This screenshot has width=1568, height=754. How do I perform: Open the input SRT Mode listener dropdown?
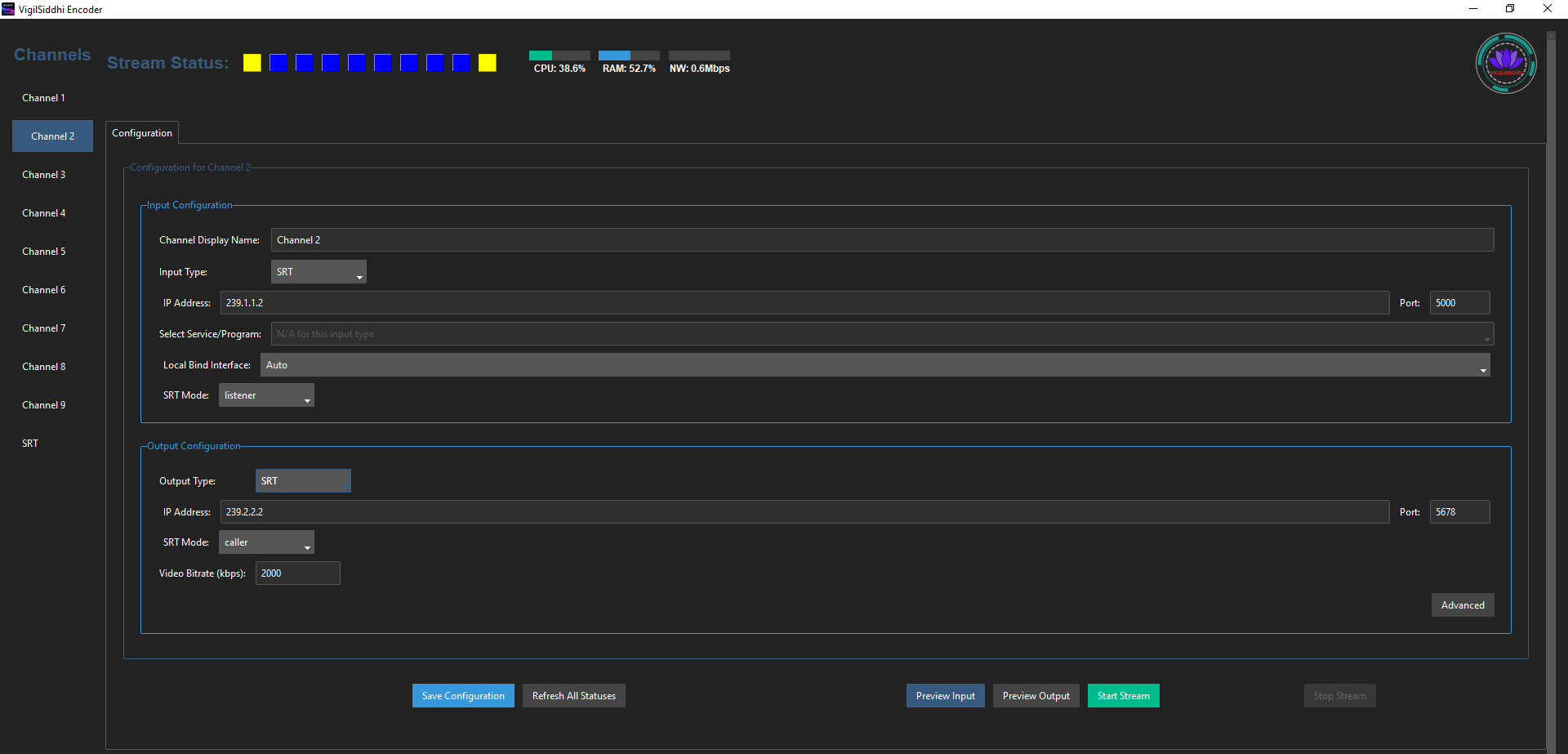(x=266, y=395)
